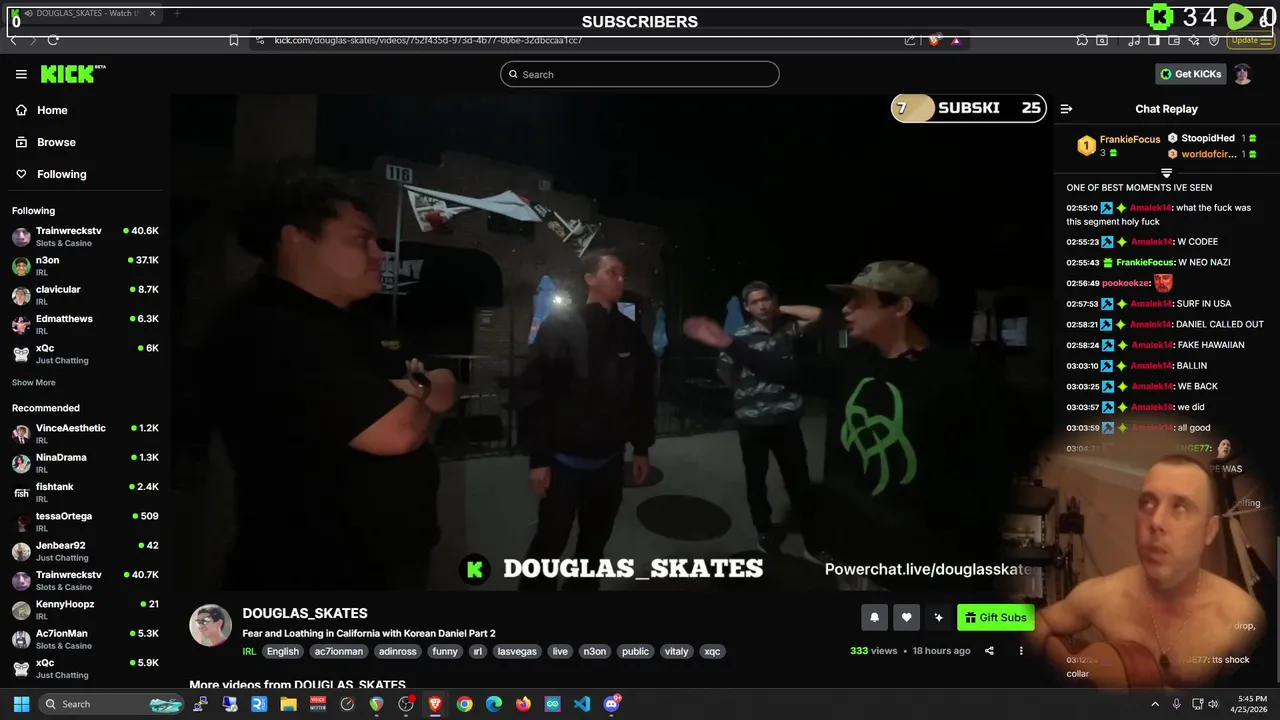Open Discord from taskbar
This screenshot has height=720, width=1280.
[612, 704]
